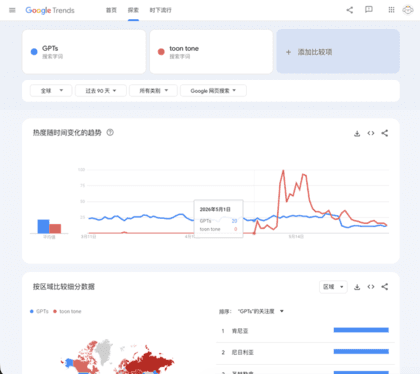Select region row 2 尼日利亚
Viewport: 420px width, 374px height.
coord(305,352)
